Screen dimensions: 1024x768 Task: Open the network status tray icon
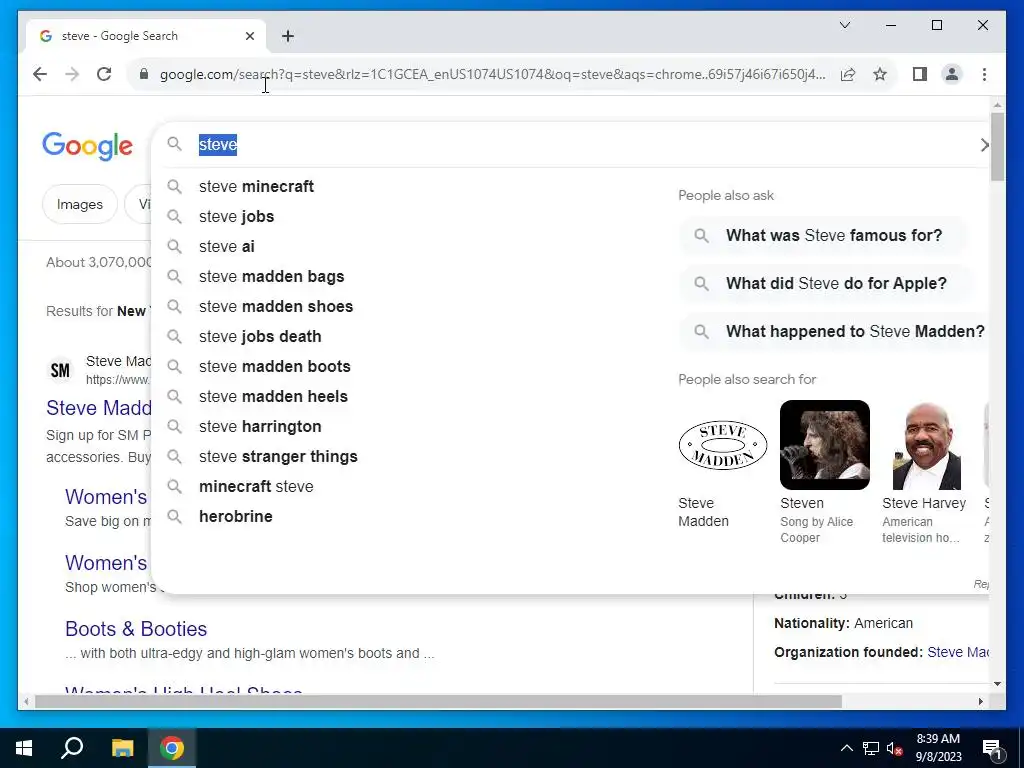871,748
